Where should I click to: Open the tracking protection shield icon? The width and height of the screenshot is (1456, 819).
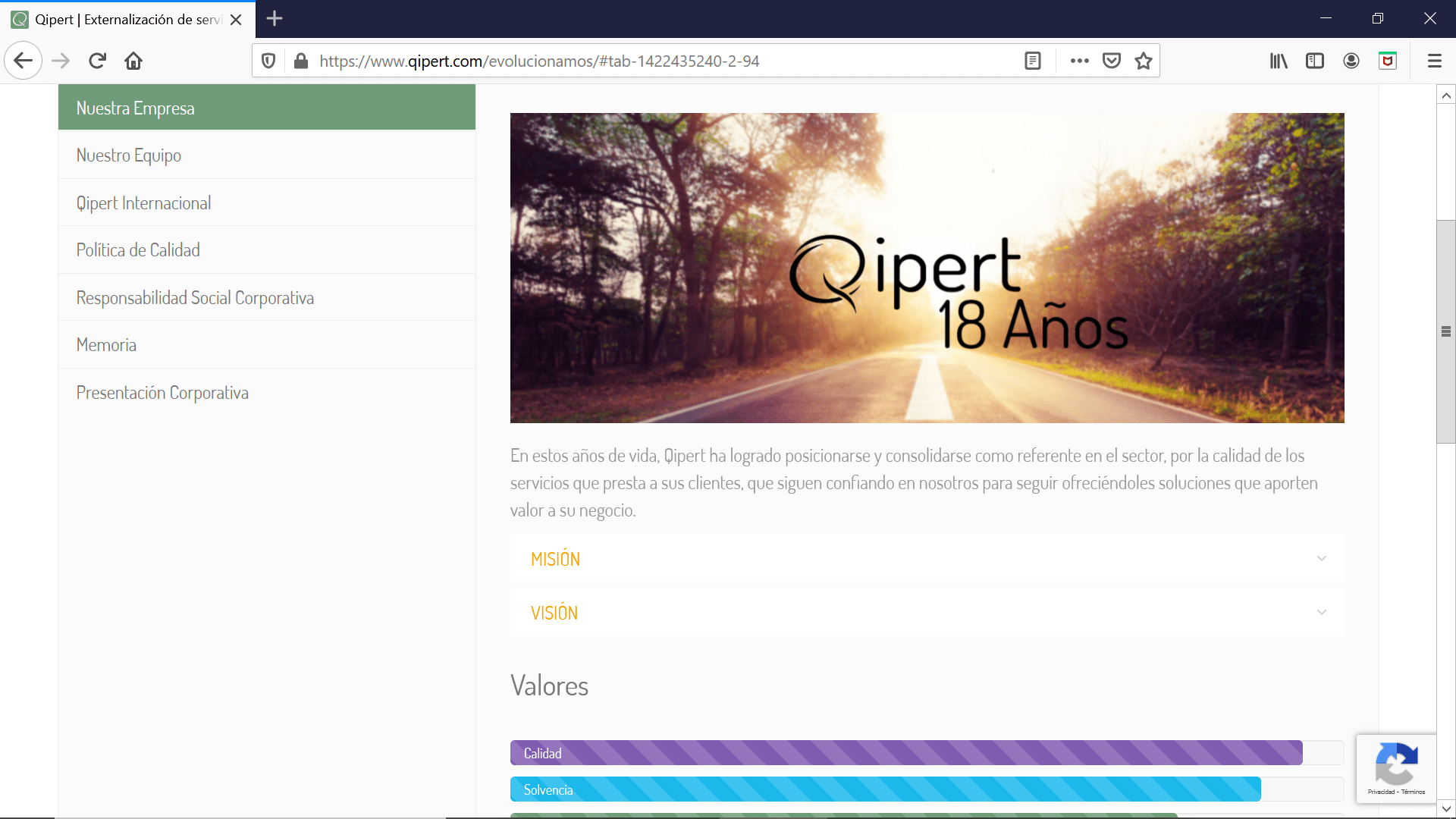pyautogui.click(x=268, y=61)
